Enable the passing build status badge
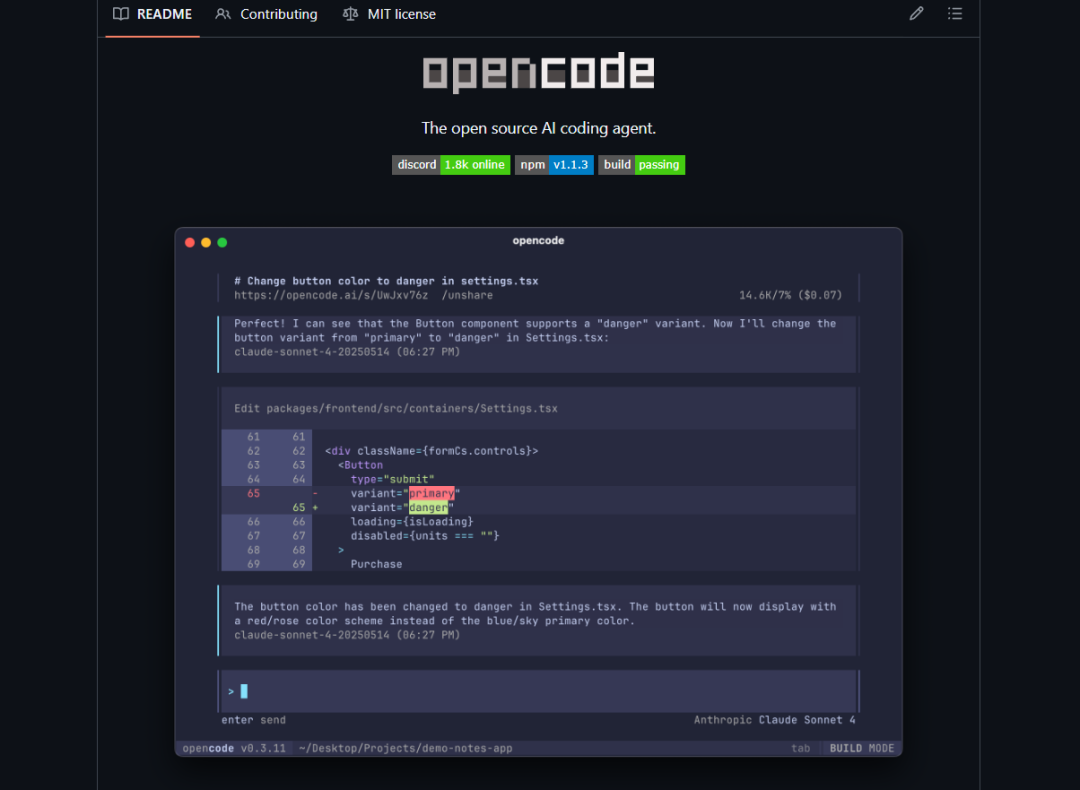 662,164
